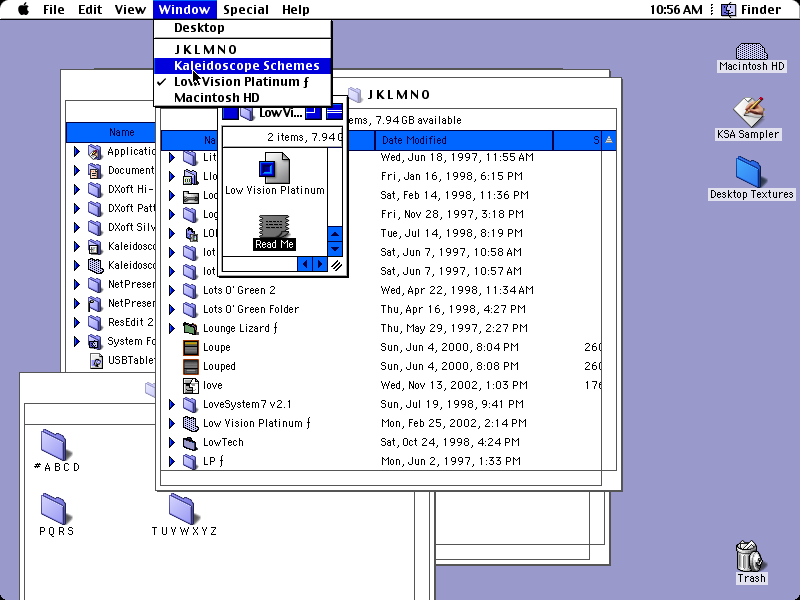
Task: Choose Desktop from the Window menu
Action: [x=243, y=28]
